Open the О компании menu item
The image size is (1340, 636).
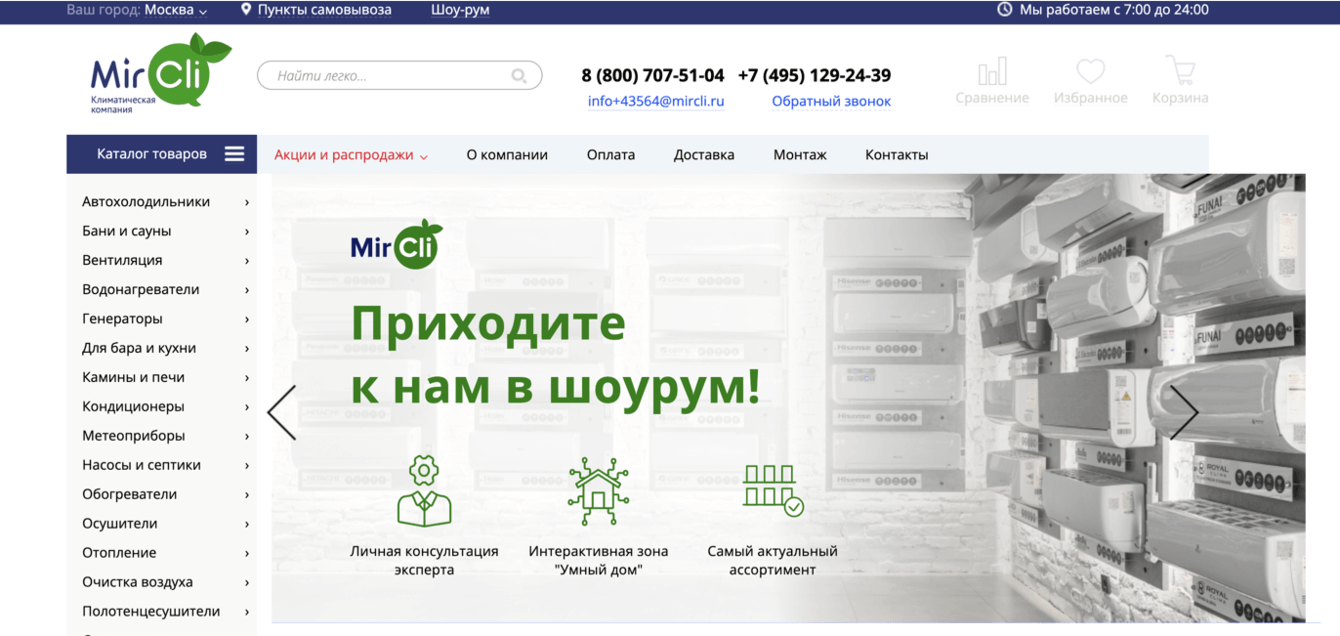pos(507,155)
